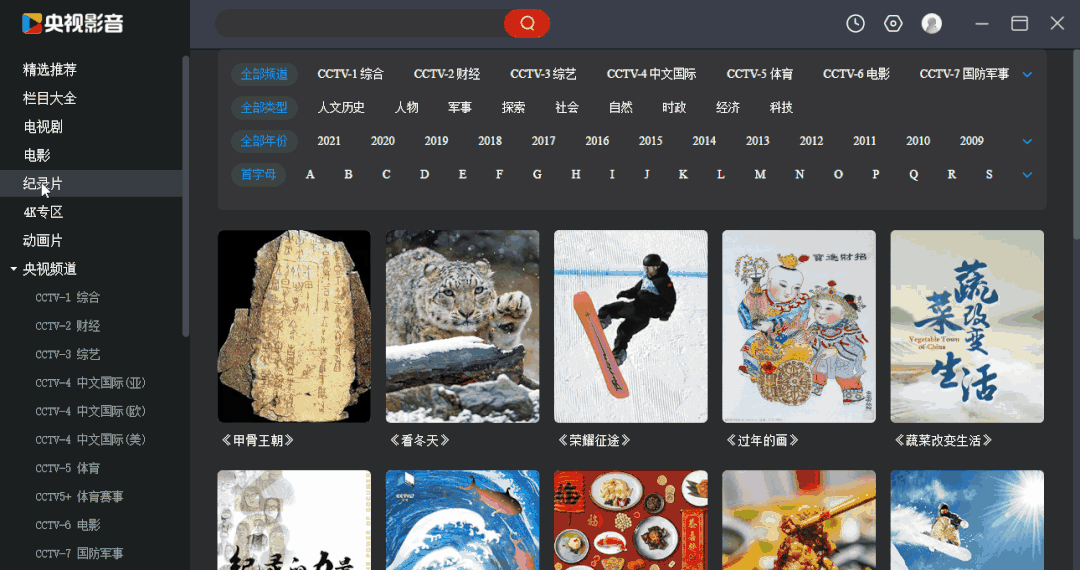Open the watch history clock icon

click(x=855, y=23)
